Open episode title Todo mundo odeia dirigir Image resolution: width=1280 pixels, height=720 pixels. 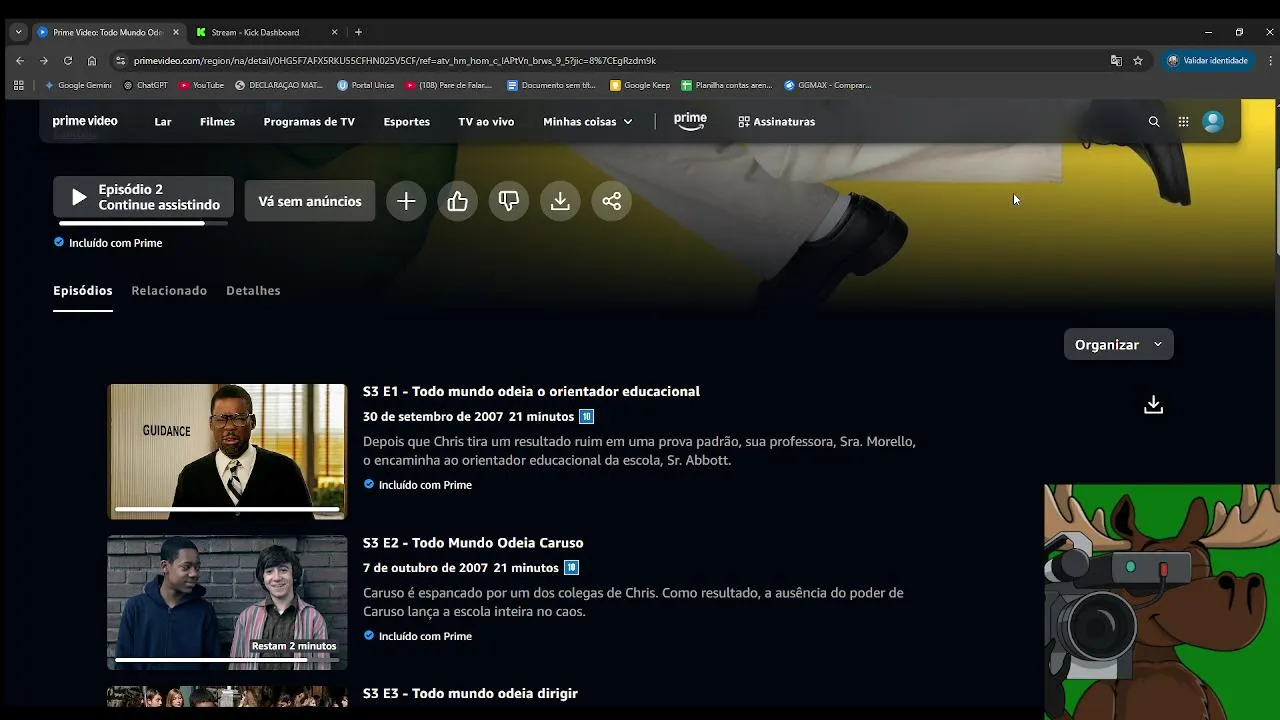pos(494,694)
